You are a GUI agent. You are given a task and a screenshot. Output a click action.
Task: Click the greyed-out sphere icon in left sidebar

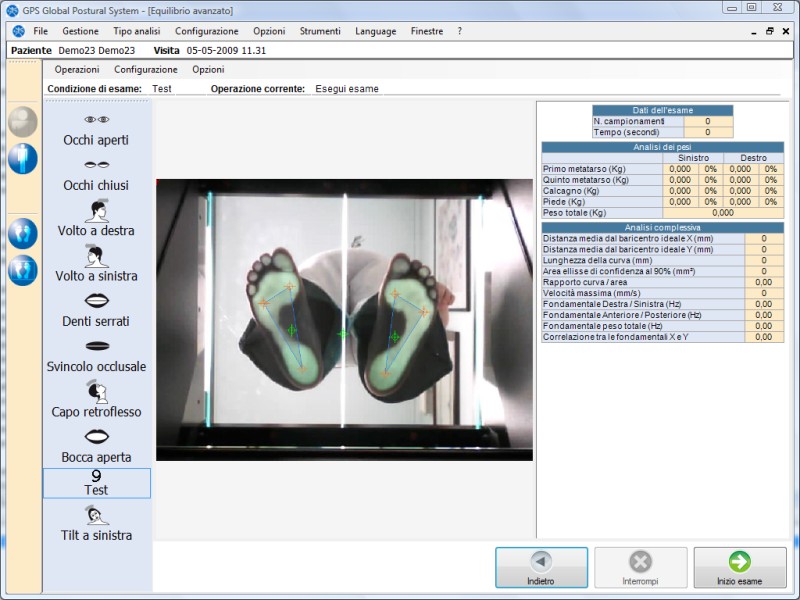[22, 121]
